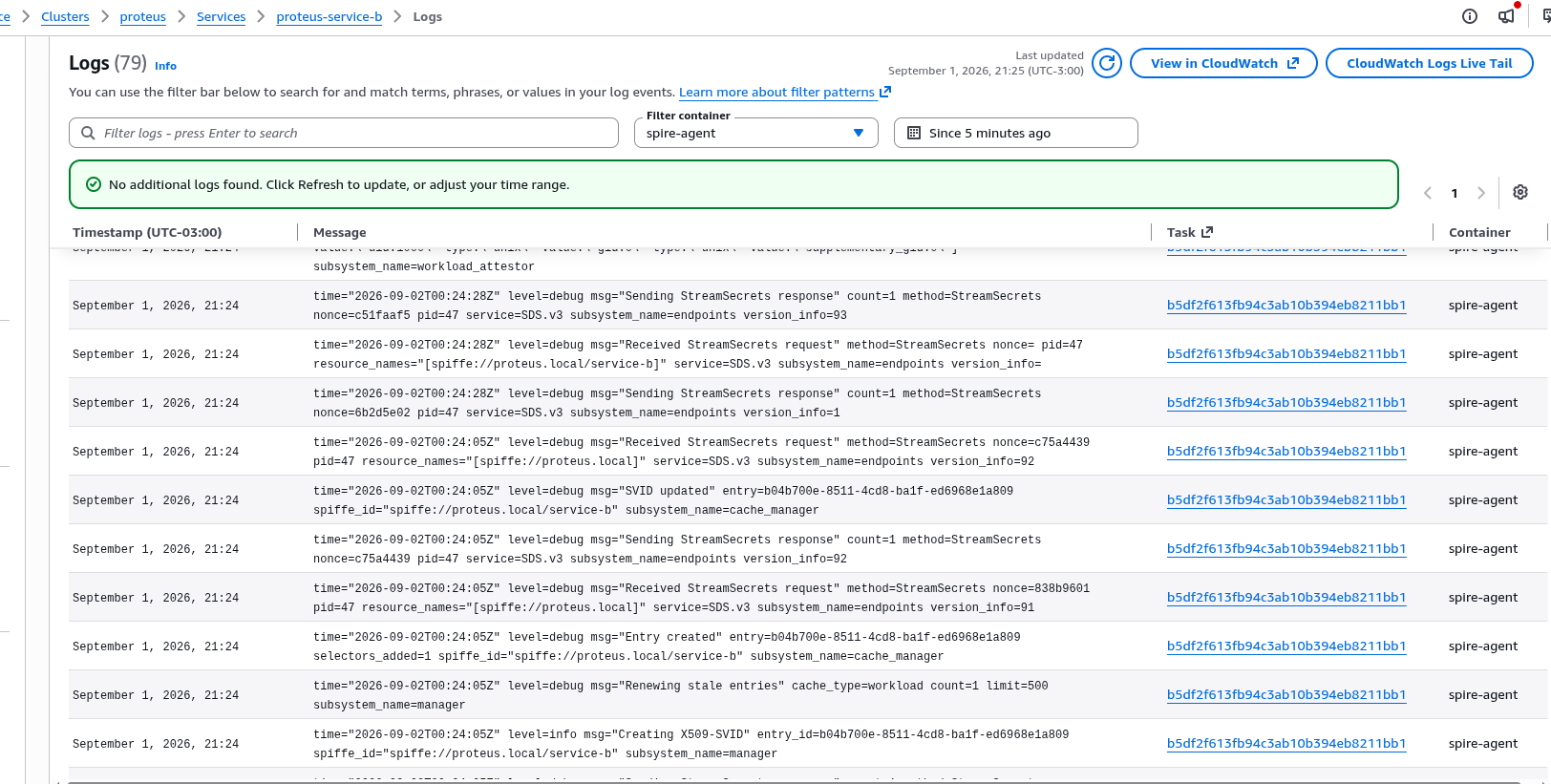
Task: Open View in CloudWatch
Action: coord(1223,63)
